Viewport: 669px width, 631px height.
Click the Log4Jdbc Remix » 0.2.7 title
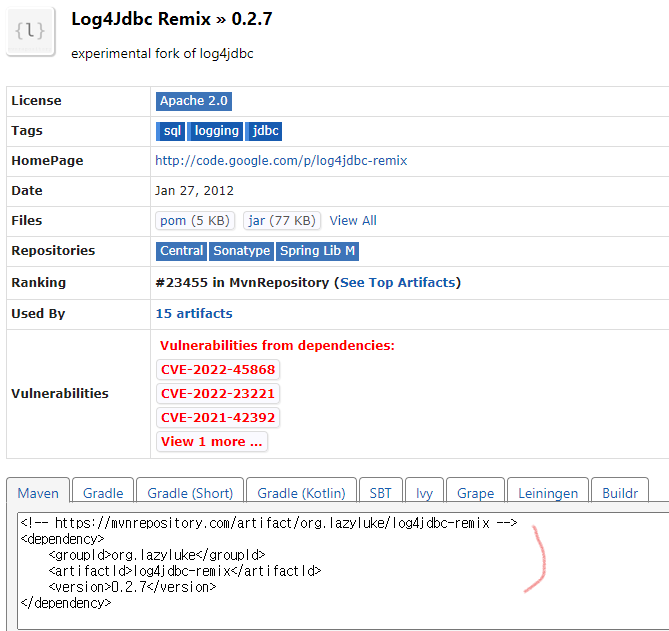tap(172, 19)
